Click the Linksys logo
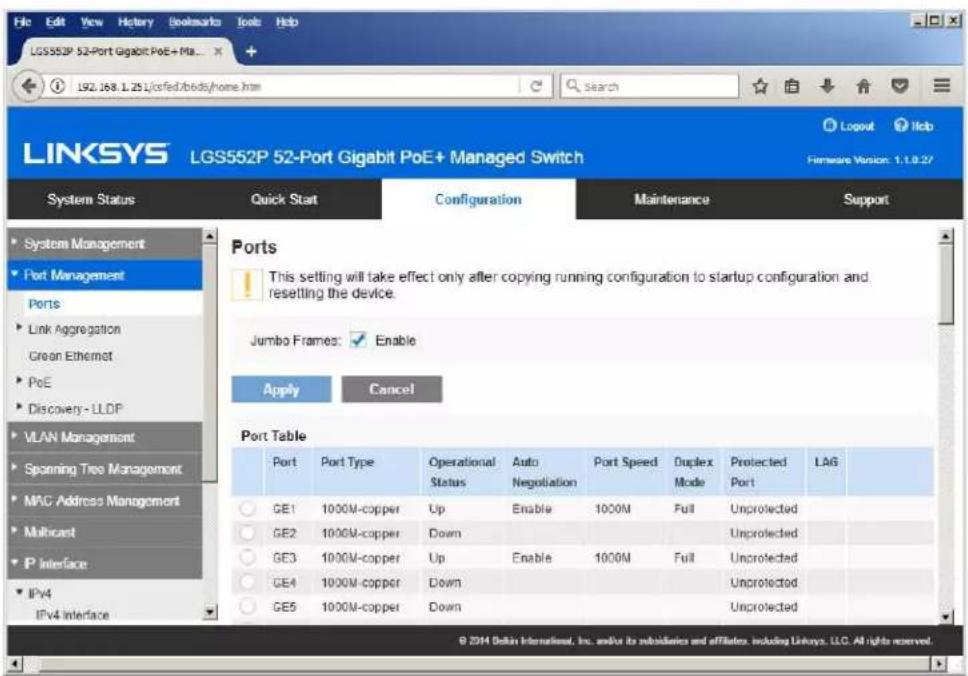The height and width of the screenshot is (676, 968). [96, 154]
